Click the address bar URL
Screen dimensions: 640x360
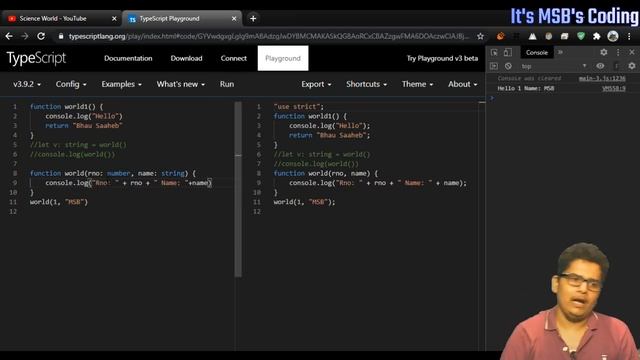(x=269, y=36)
